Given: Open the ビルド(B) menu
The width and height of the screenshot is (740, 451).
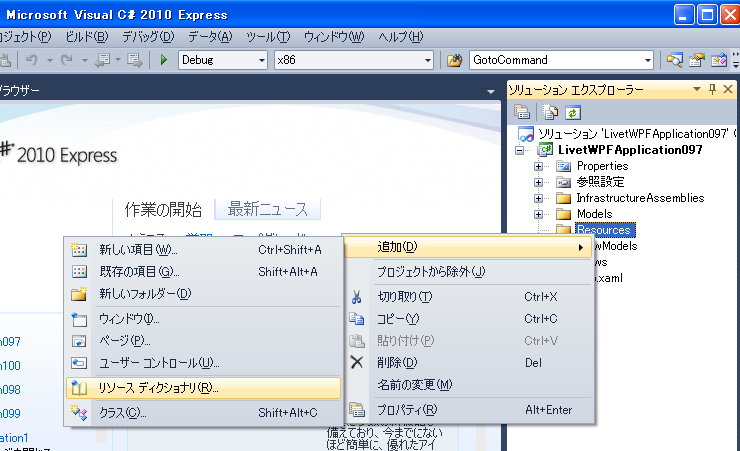Looking at the screenshot, I should 86,36.
